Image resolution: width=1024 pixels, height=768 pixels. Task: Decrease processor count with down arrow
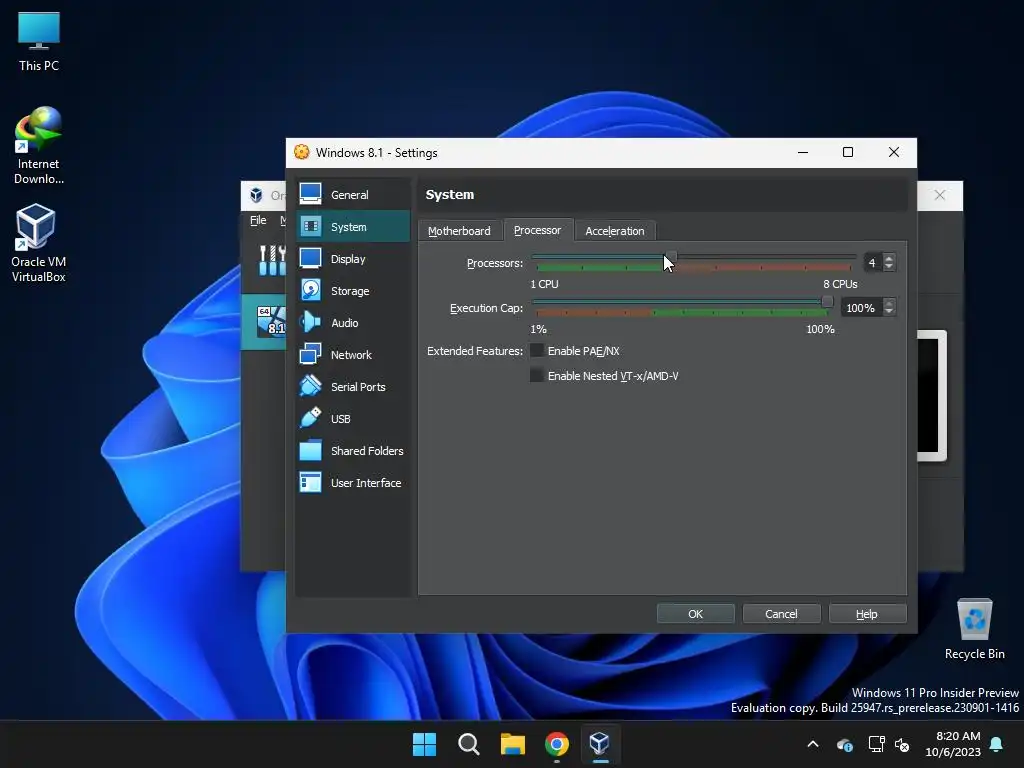point(889,266)
